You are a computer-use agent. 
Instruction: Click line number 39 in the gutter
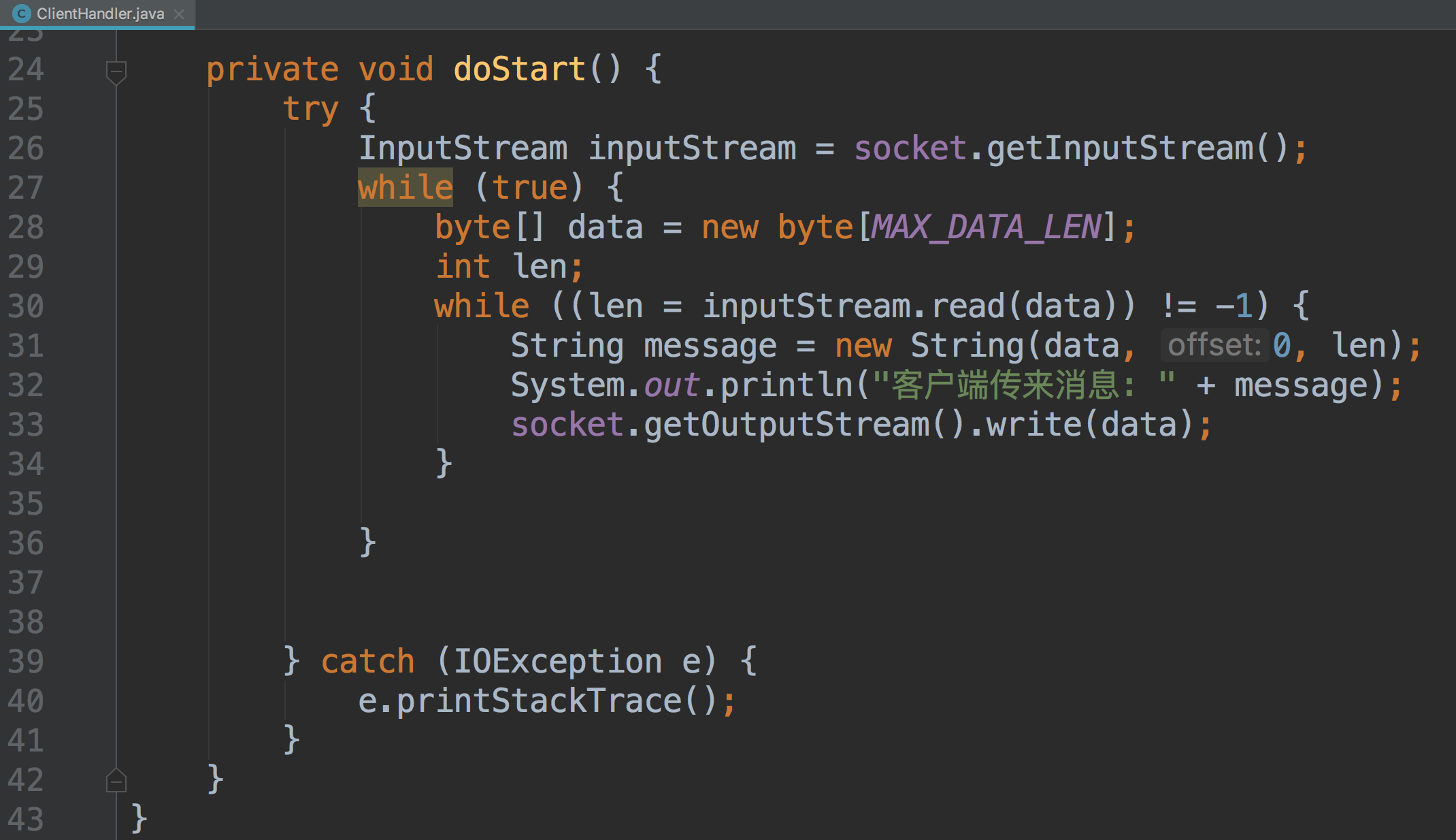point(26,662)
